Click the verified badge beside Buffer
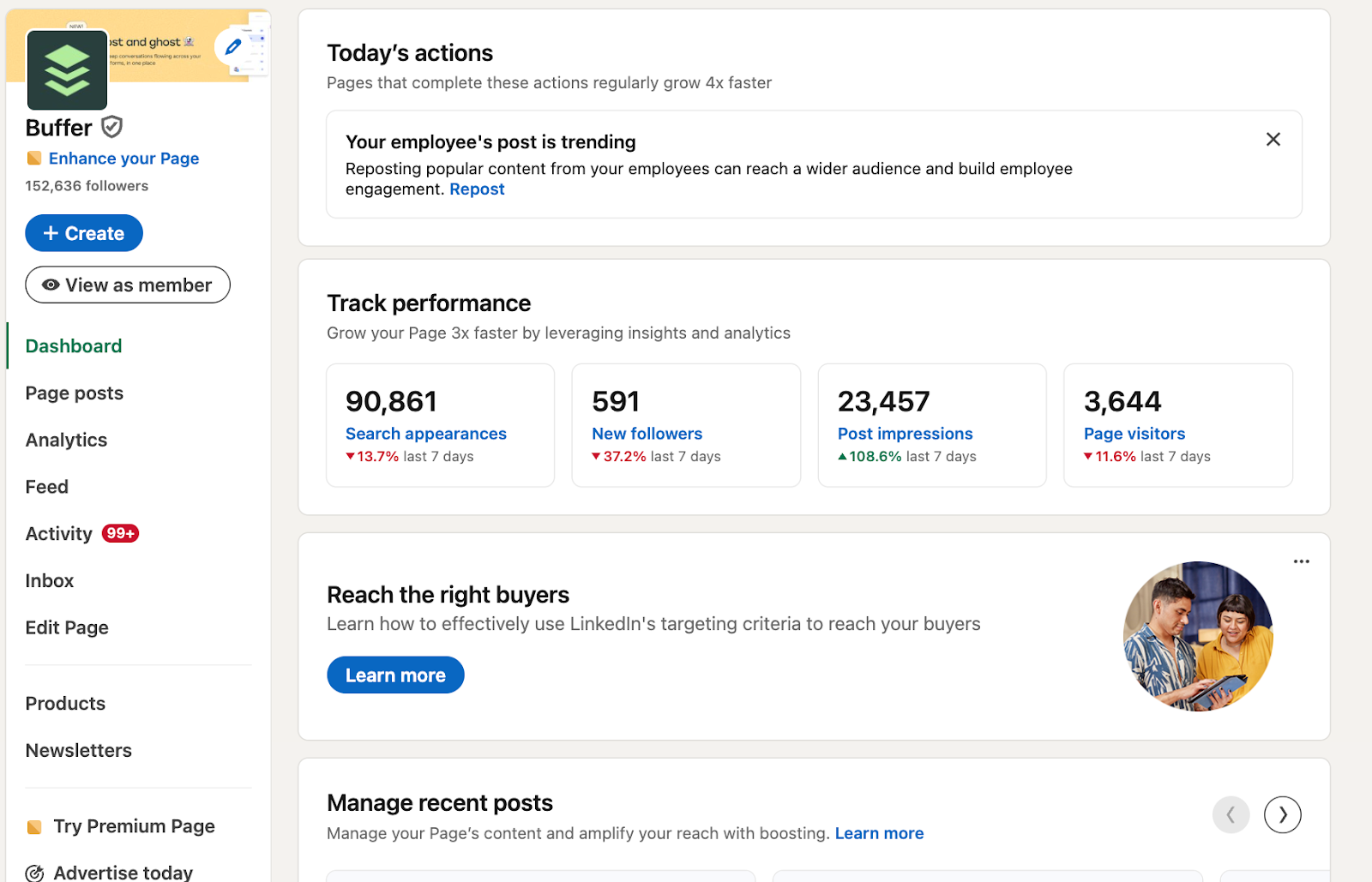The width and height of the screenshot is (1372, 882). [111, 127]
